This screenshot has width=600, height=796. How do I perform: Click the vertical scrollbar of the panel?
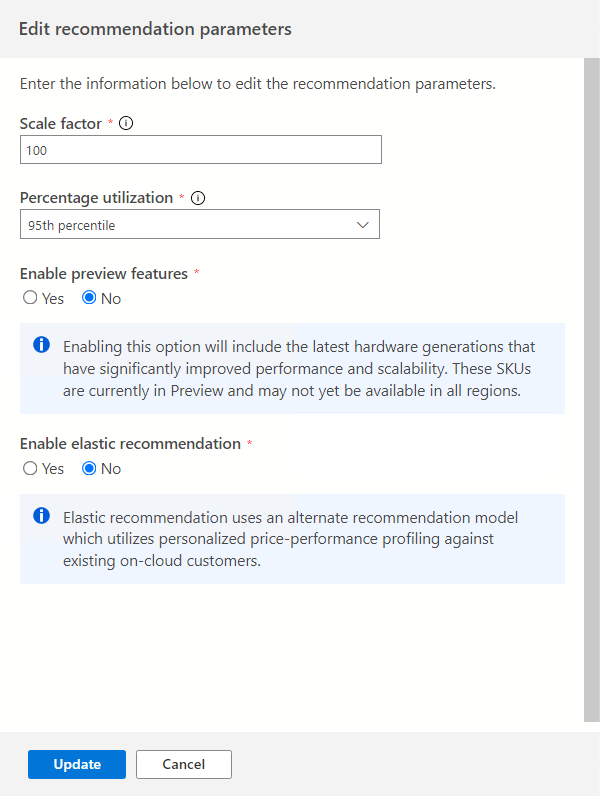(x=590, y=390)
